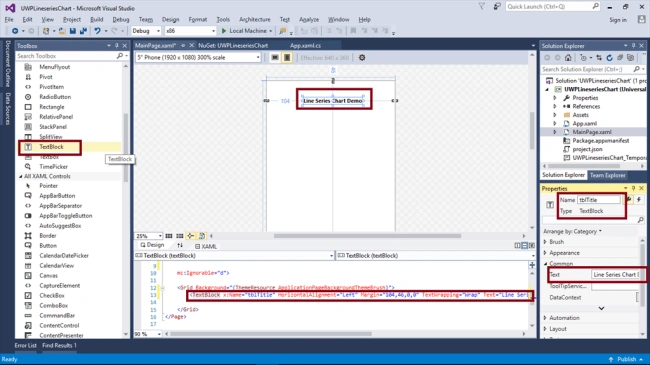The height and width of the screenshot is (365, 650).
Task: Open the Debug menu
Action: (121, 19)
